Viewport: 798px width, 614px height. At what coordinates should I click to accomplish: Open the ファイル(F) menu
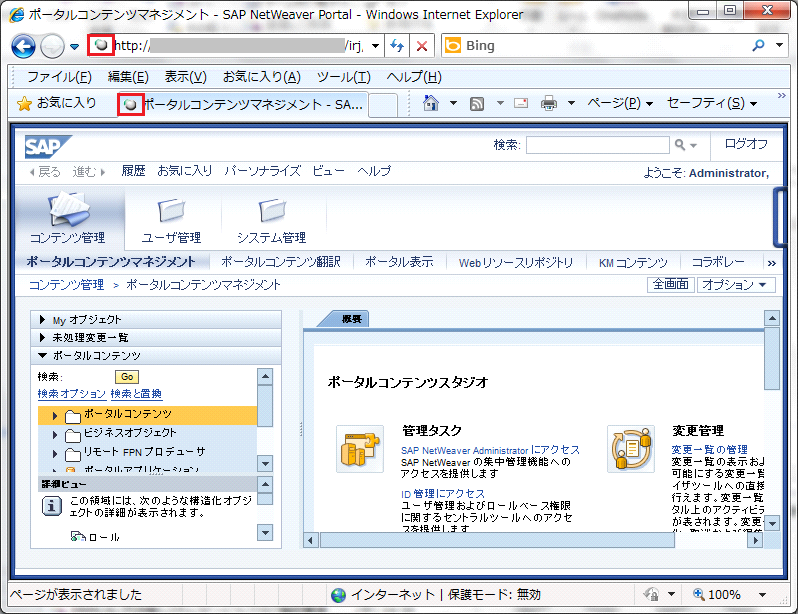[x=59, y=77]
